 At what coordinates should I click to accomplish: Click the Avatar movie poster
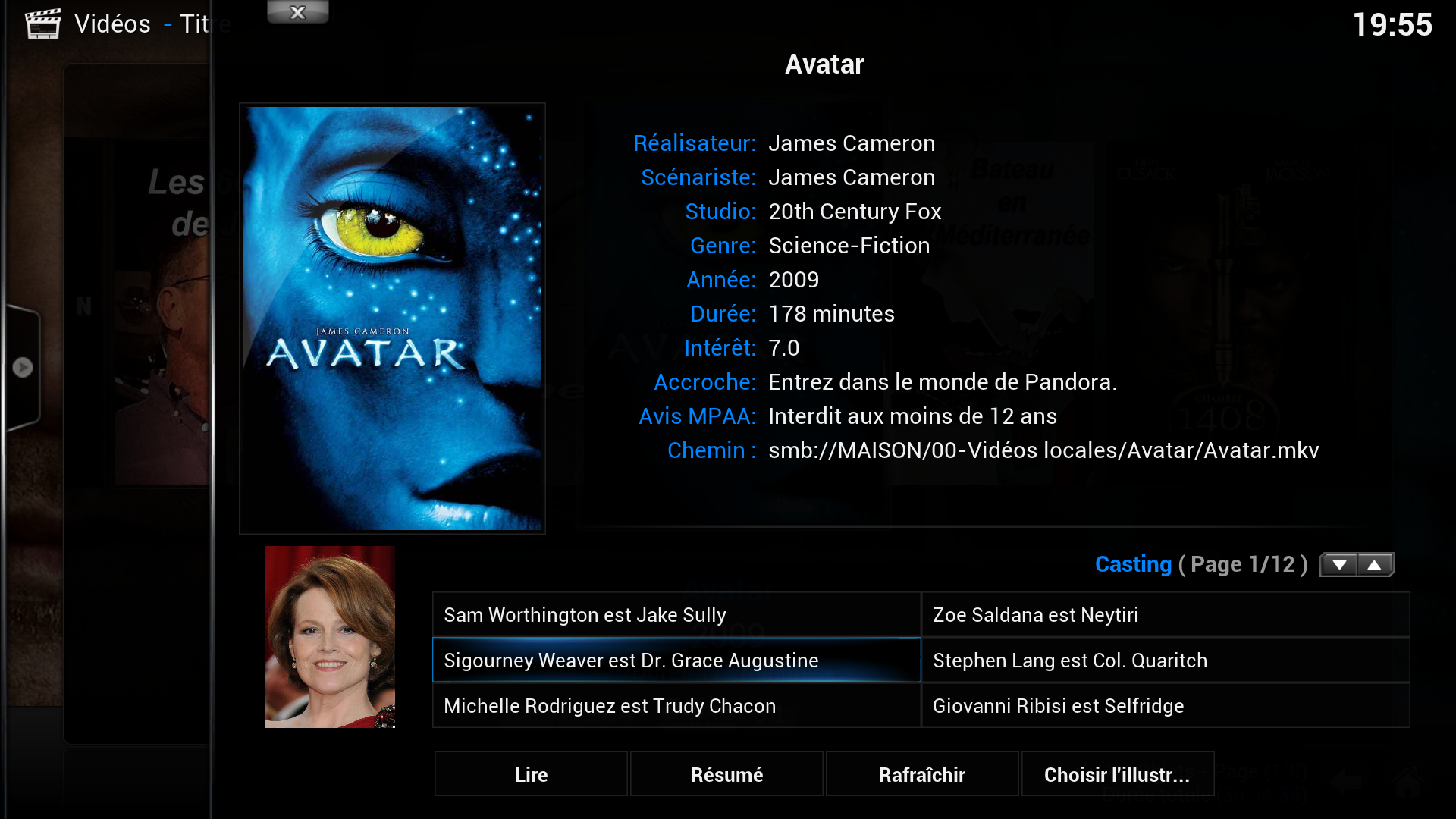[392, 318]
